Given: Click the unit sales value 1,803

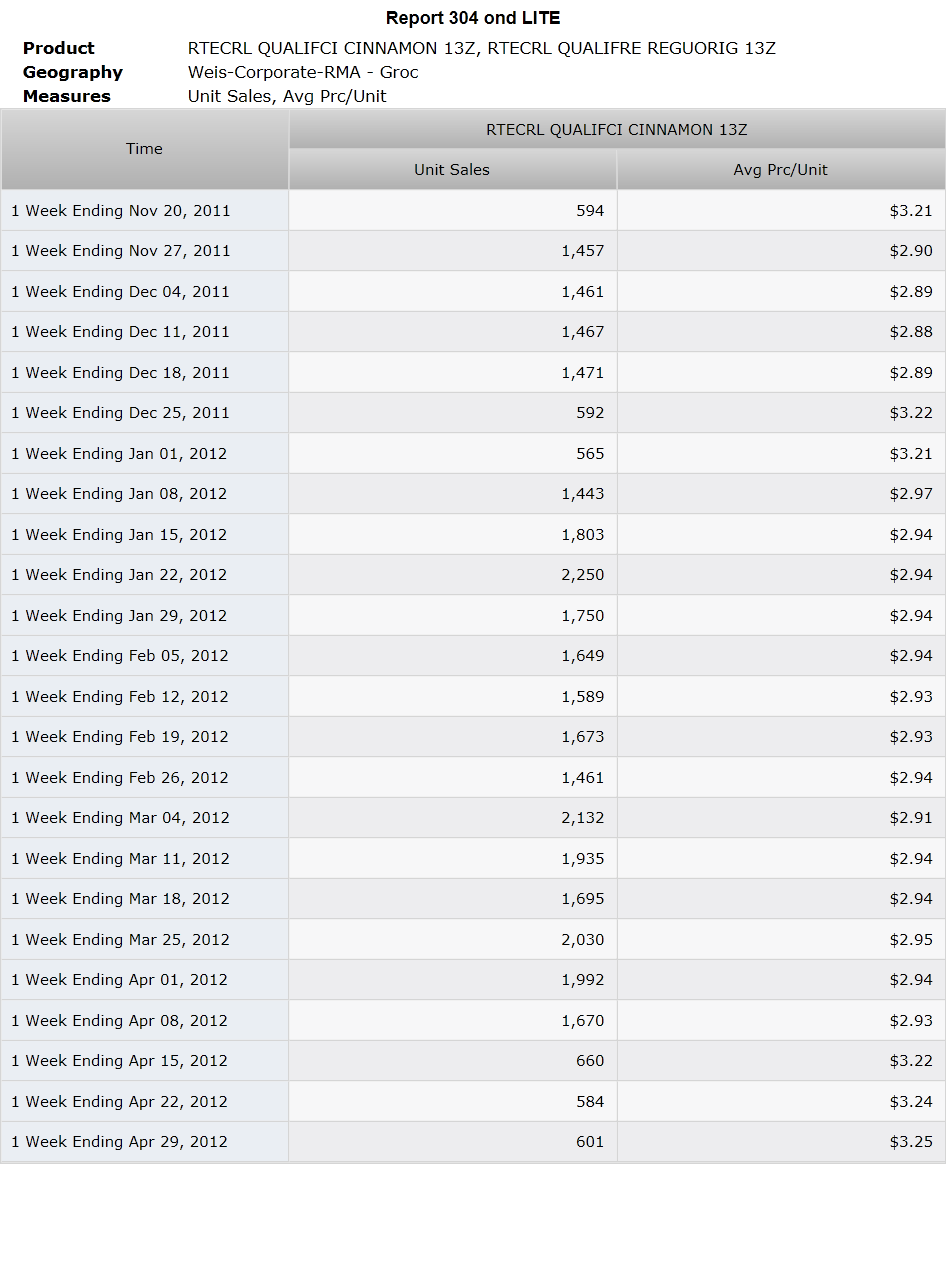Looking at the screenshot, I should click(583, 535).
